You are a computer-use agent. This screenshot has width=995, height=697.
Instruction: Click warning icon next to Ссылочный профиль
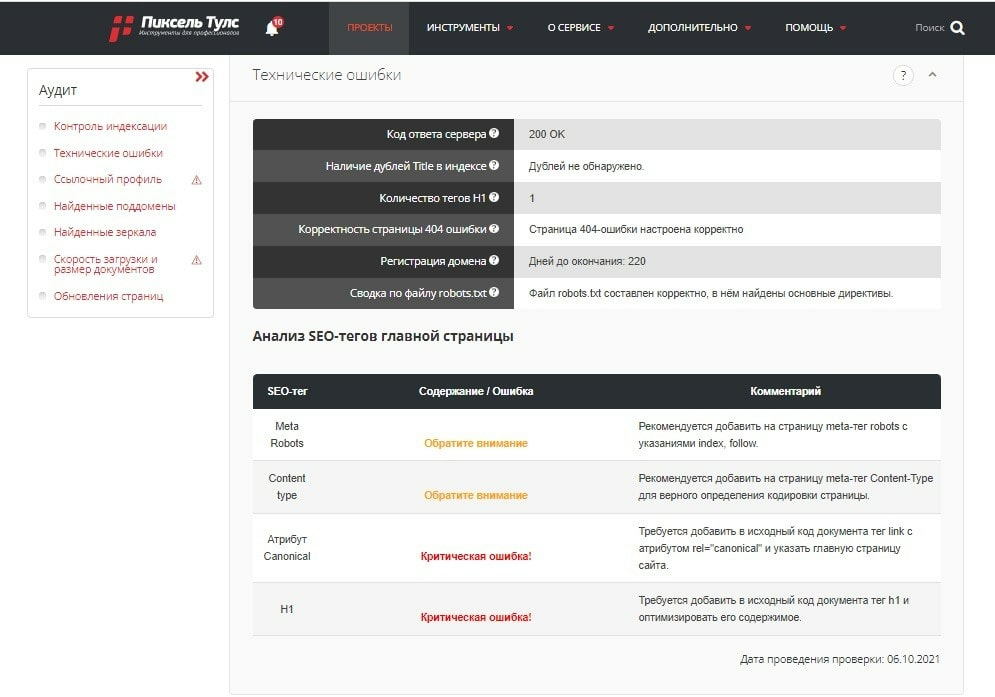click(196, 180)
